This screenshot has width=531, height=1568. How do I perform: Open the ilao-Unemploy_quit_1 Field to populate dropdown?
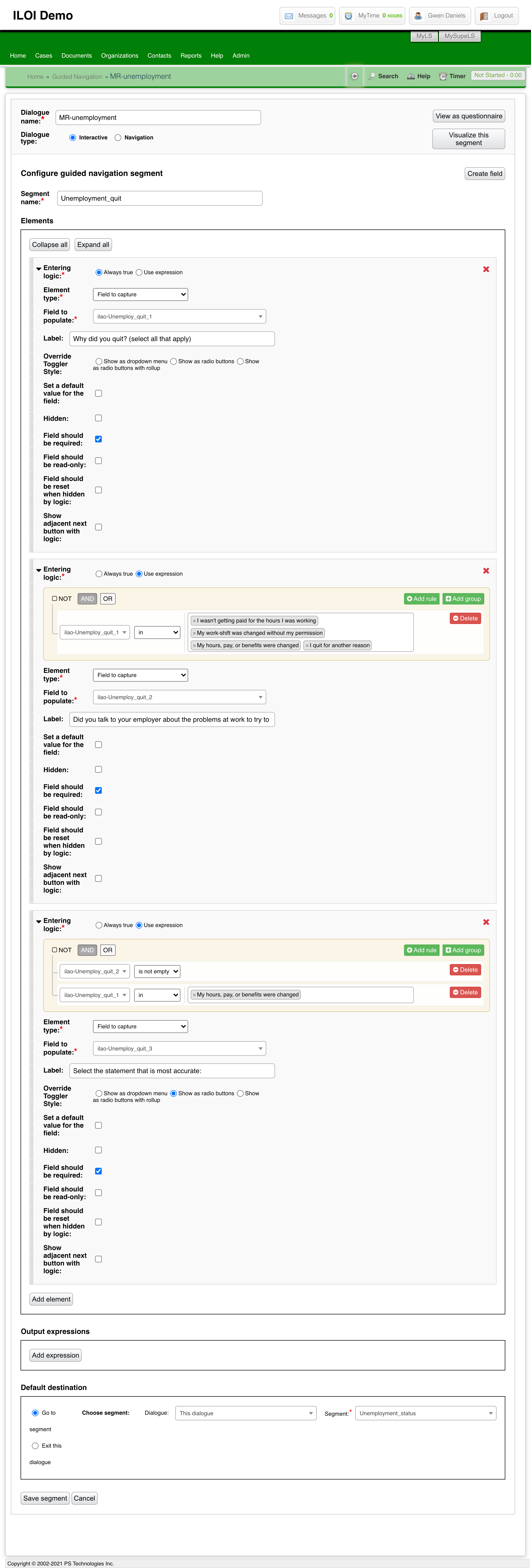click(x=179, y=317)
